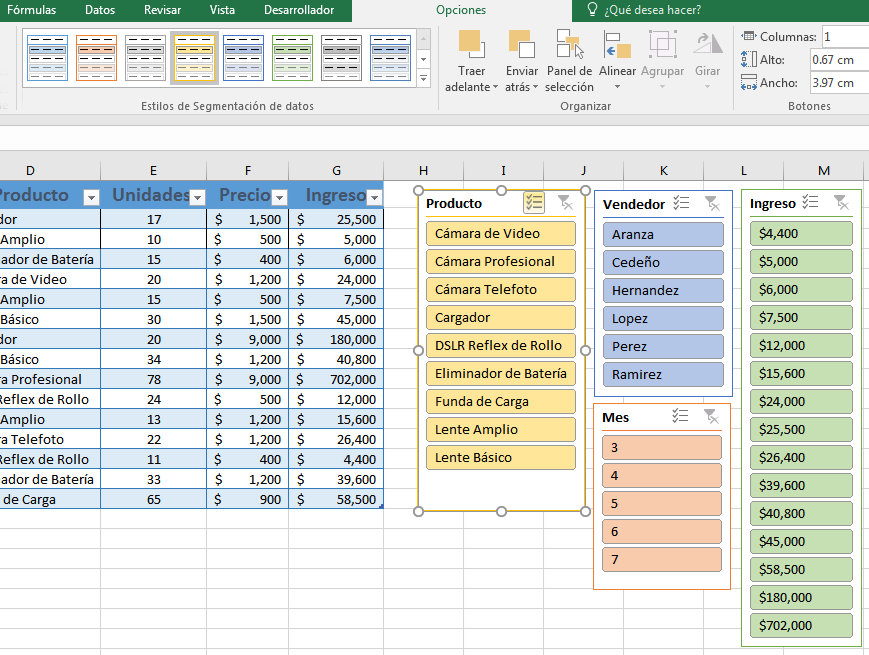Select Cámara de Video in the Producto slicer
Image resolution: width=869 pixels, height=655 pixels.
tap(500, 232)
